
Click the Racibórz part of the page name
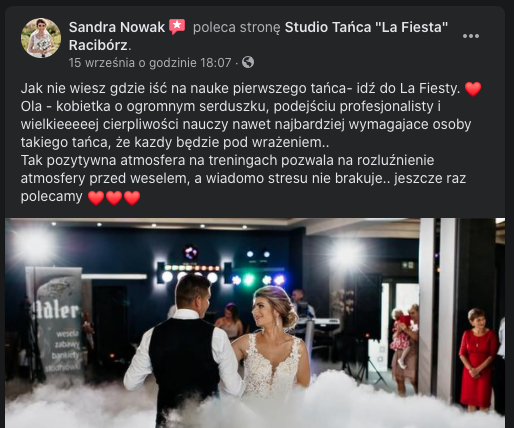pos(98,45)
